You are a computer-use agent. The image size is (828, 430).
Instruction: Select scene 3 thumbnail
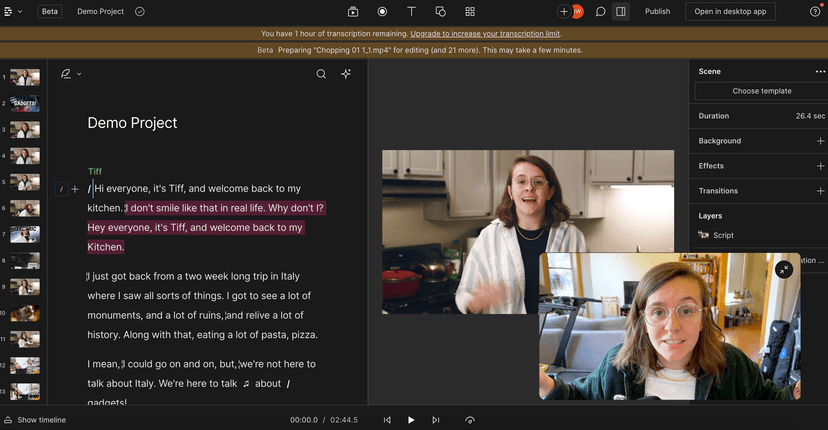[x=25, y=129]
